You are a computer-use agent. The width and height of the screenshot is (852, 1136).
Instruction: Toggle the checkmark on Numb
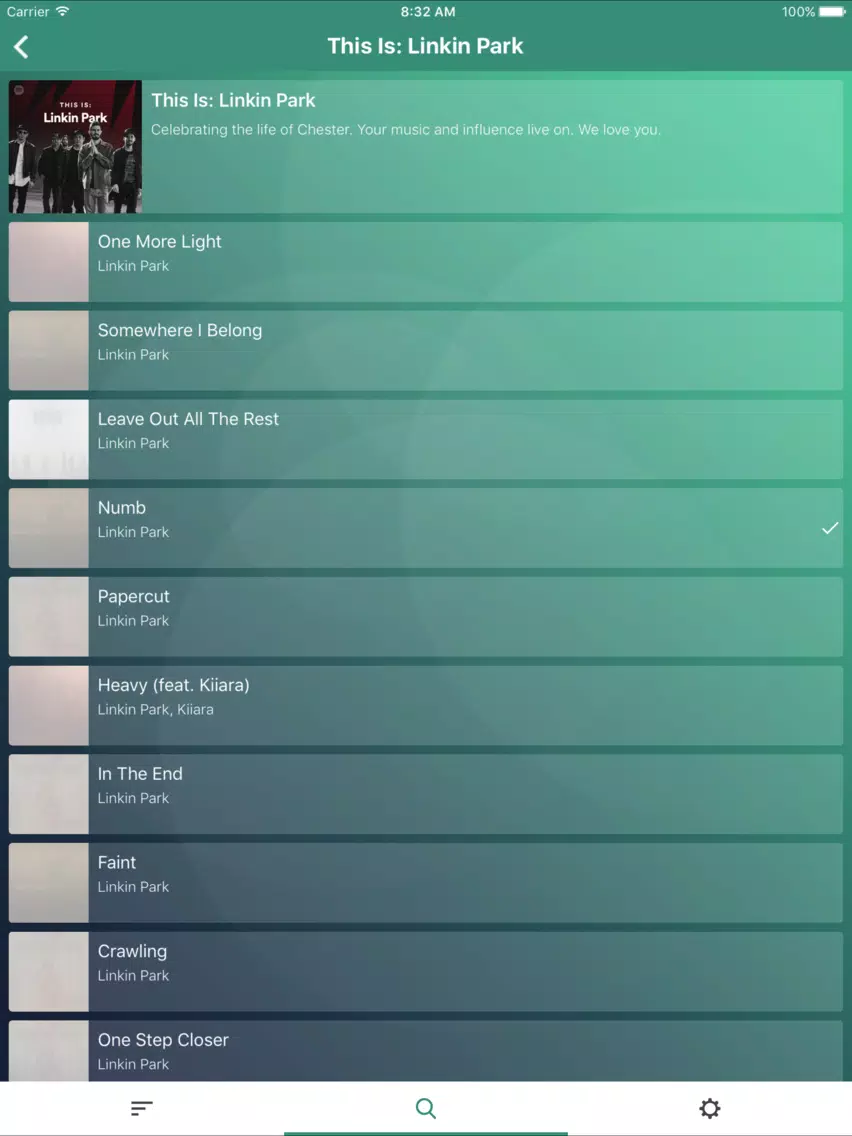tap(830, 528)
